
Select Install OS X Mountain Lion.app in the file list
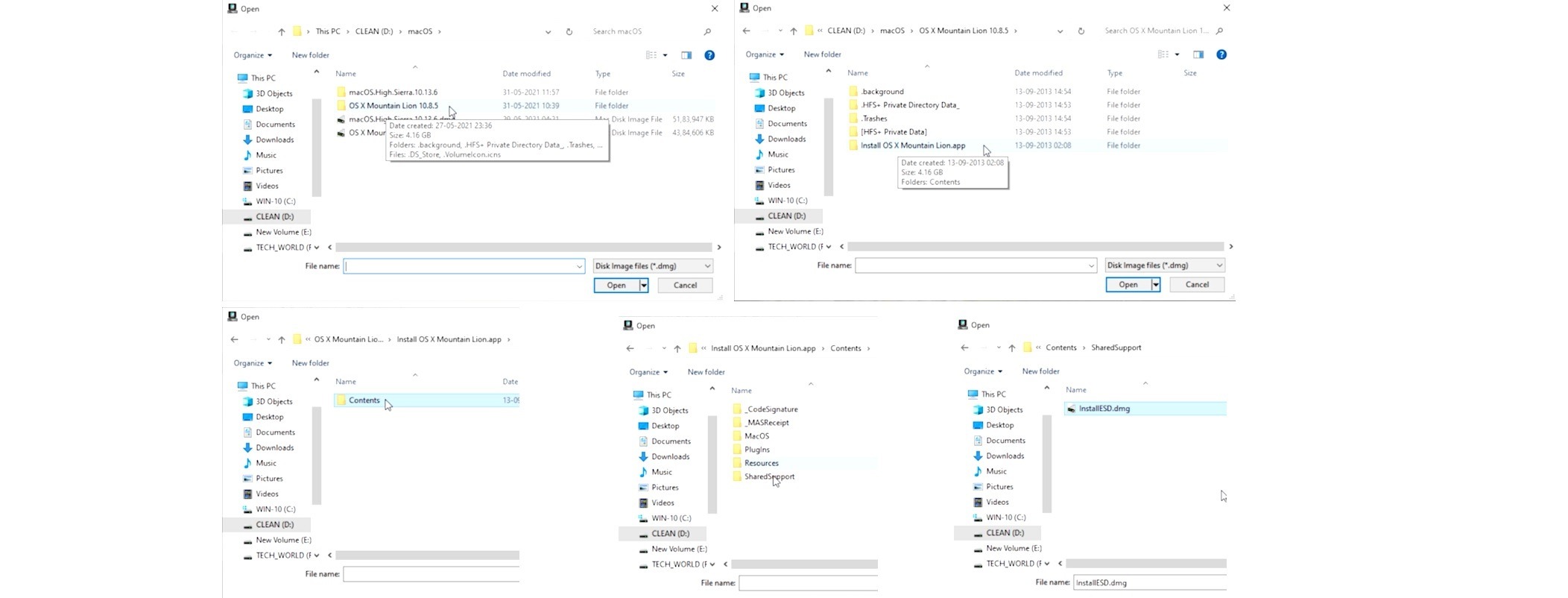click(913, 145)
